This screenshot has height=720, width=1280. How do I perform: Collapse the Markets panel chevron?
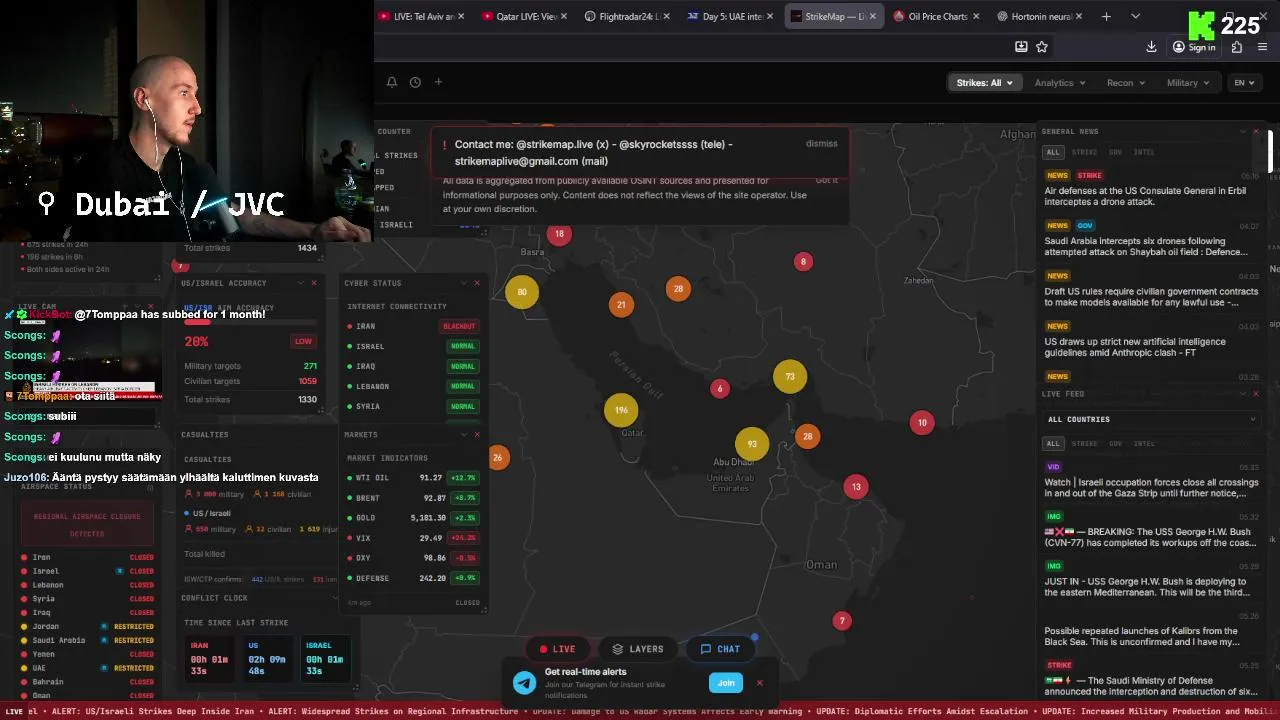click(463, 435)
